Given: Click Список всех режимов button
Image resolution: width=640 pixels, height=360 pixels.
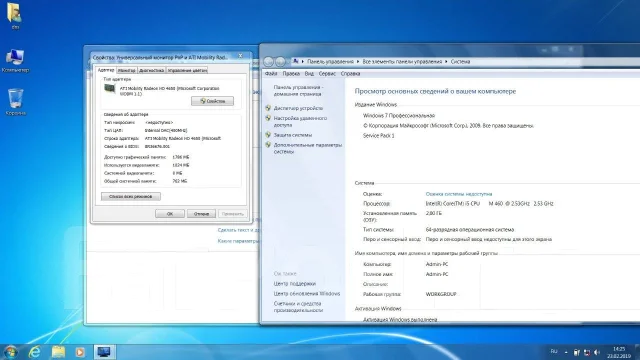Looking at the screenshot, I should coord(131,196).
